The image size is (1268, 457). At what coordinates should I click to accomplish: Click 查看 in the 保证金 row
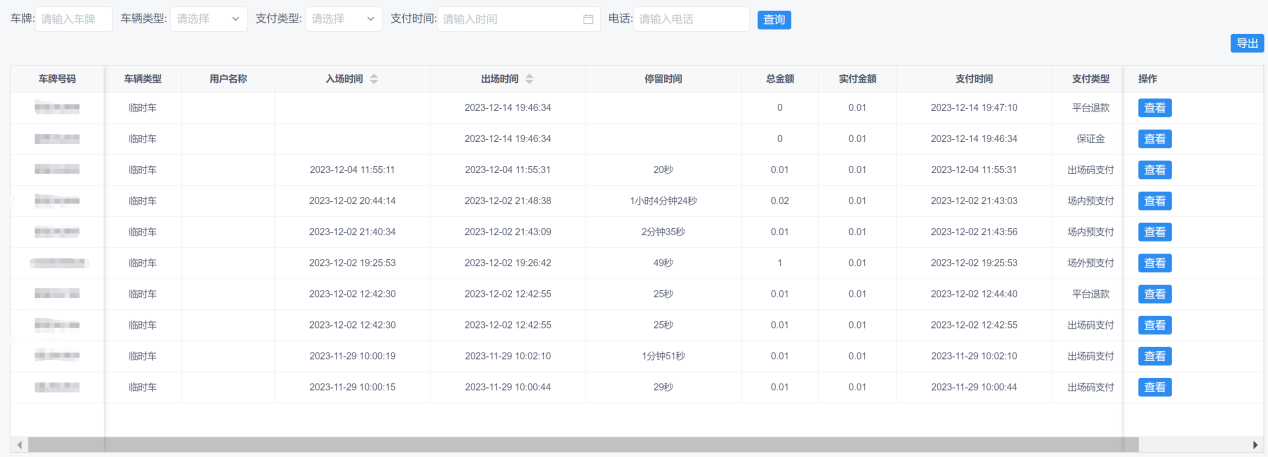click(1155, 139)
